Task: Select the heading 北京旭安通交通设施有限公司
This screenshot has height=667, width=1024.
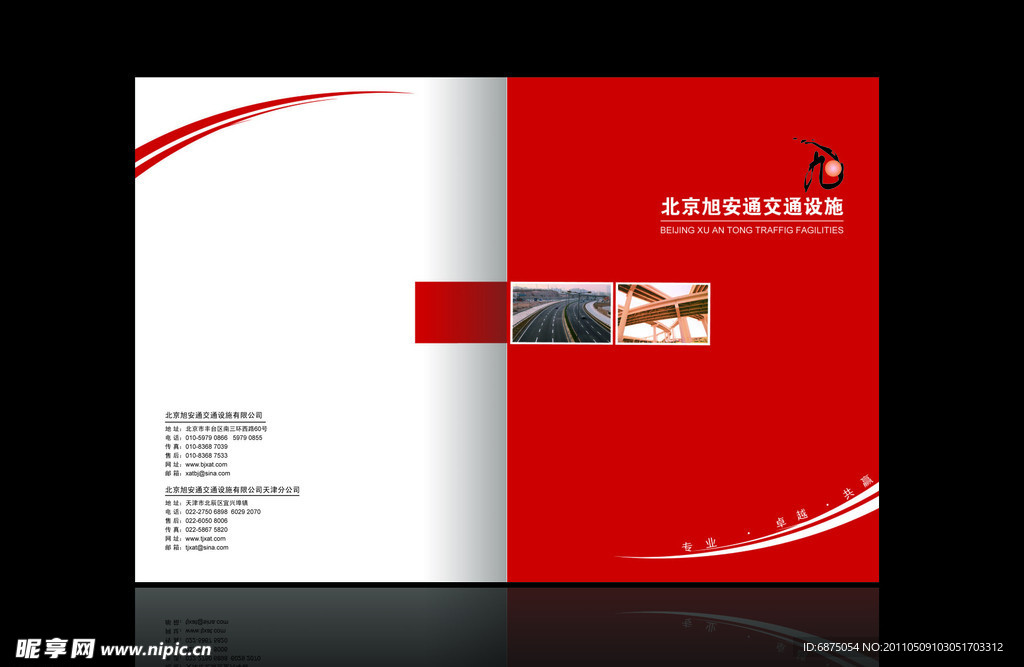Action: point(214,415)
